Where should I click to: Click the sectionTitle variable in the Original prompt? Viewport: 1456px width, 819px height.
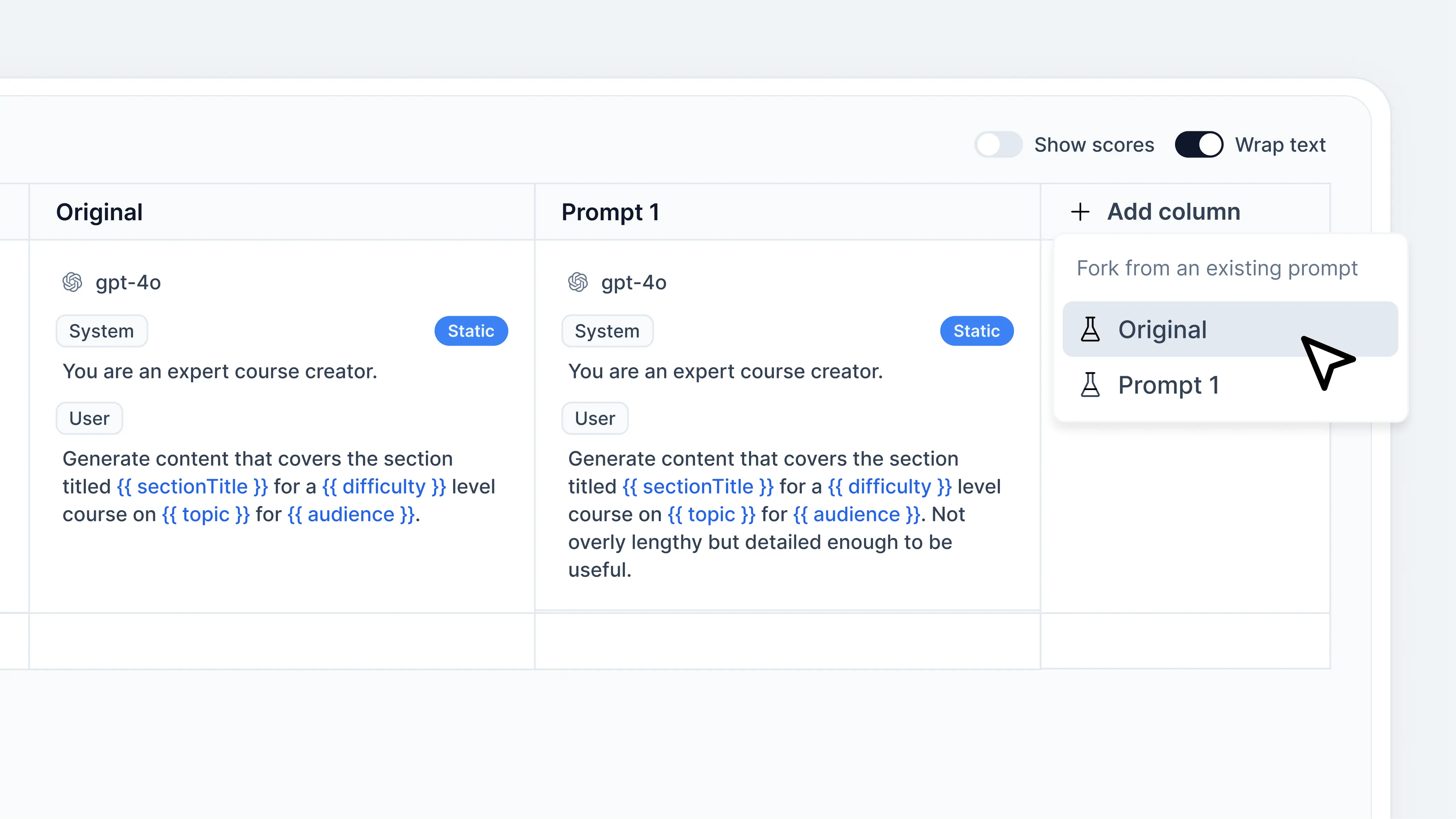(192, 486)
